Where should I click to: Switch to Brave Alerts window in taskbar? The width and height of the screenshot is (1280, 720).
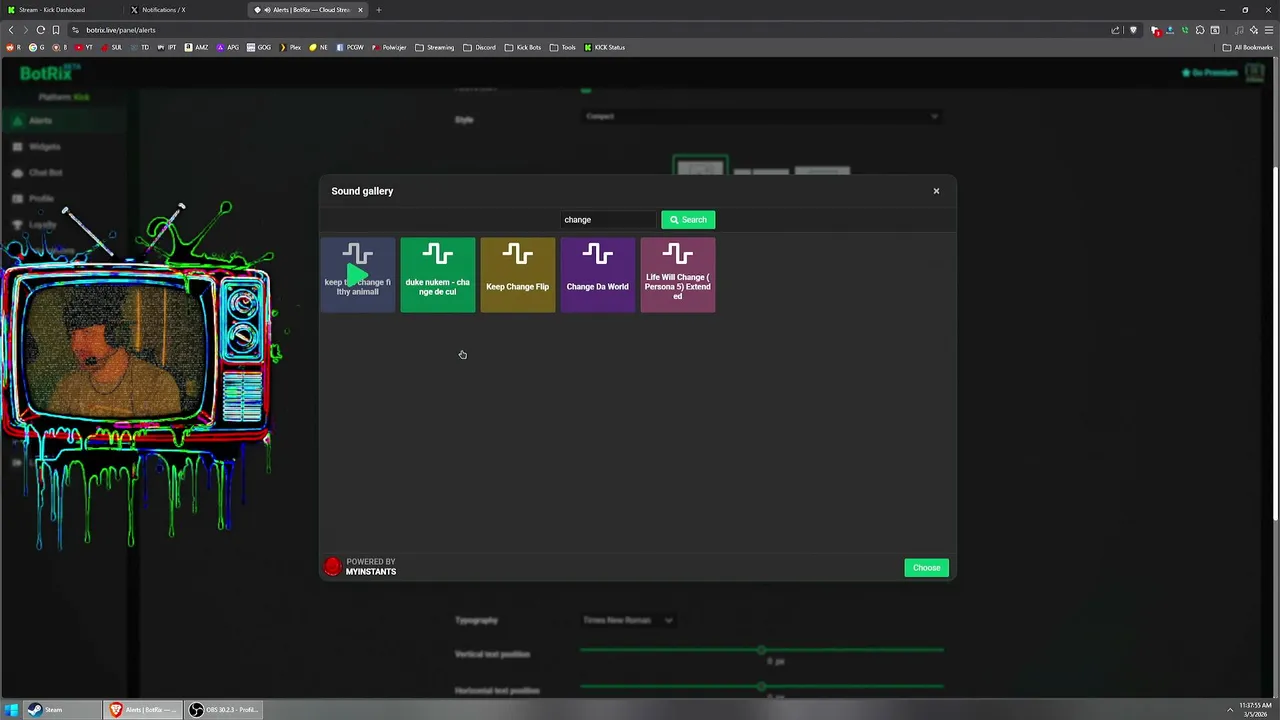click(142, 710)
